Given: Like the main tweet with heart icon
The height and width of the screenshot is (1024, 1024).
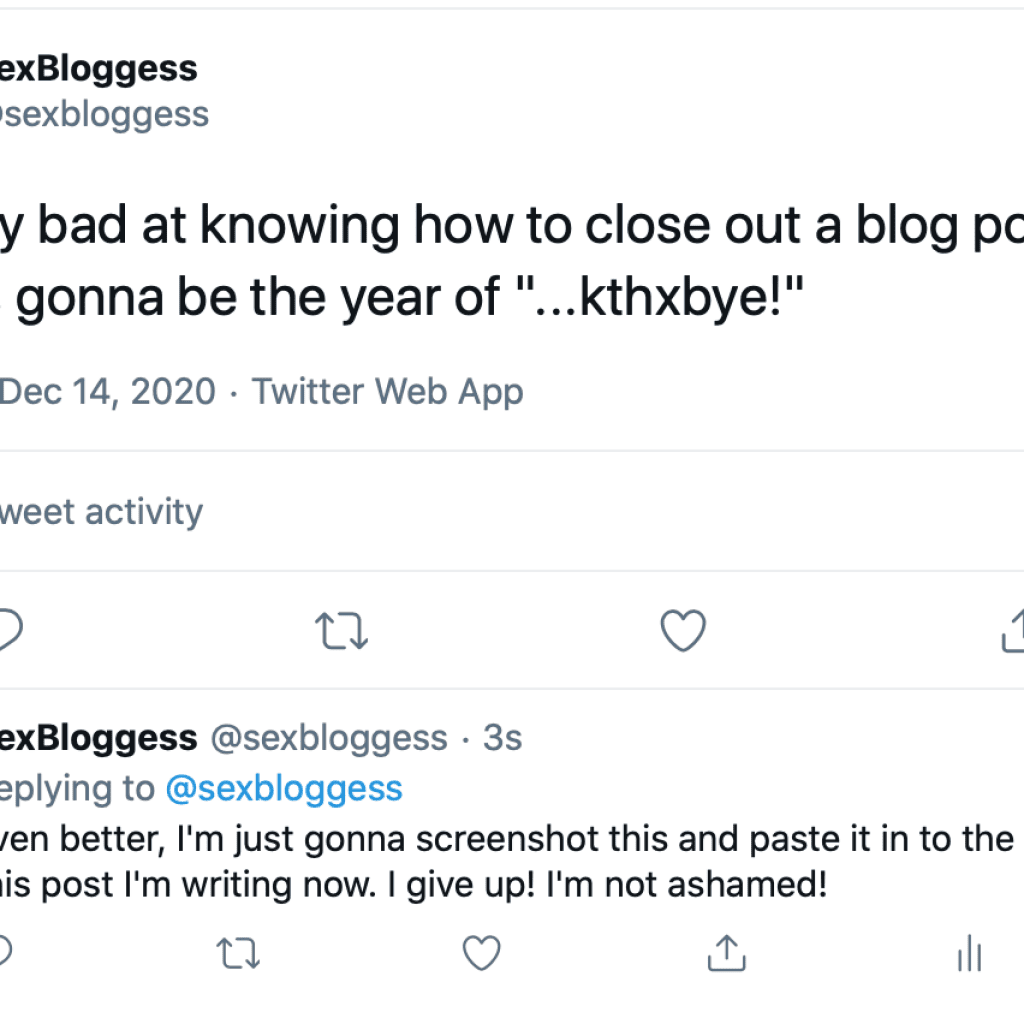Looking at the screenshot, I should [683, 630].
